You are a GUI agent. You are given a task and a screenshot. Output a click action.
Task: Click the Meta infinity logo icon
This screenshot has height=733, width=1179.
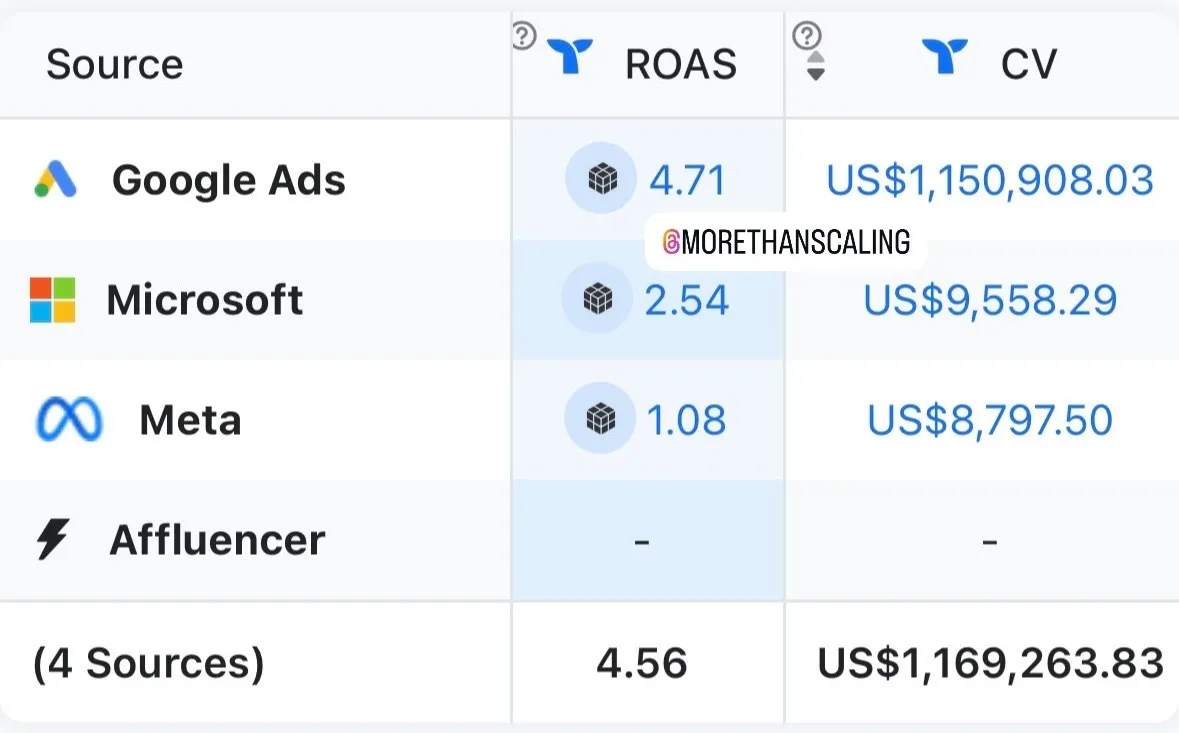pyautogui.click(x=69, y=419)
